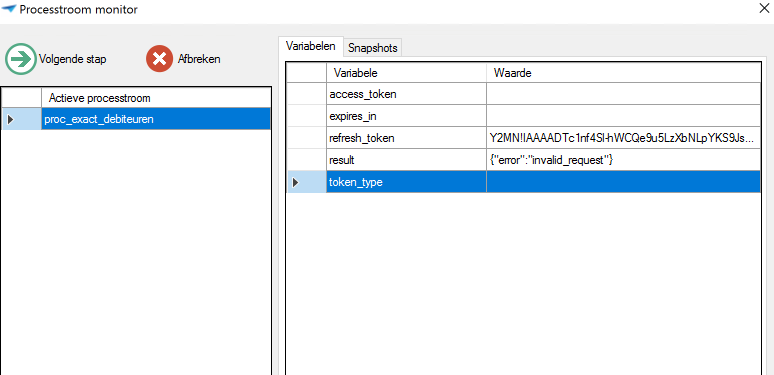Click the green Volgende stap arrow icon

pyautogui.click(x=20, y=59)
